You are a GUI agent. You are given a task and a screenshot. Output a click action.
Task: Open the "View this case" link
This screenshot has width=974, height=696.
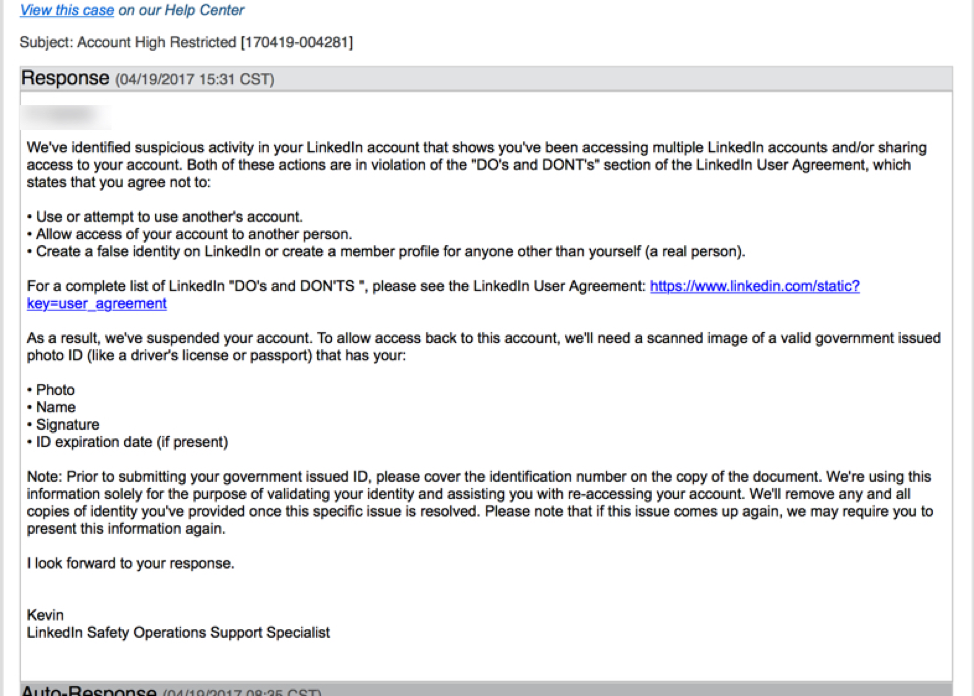click(67, 10)
